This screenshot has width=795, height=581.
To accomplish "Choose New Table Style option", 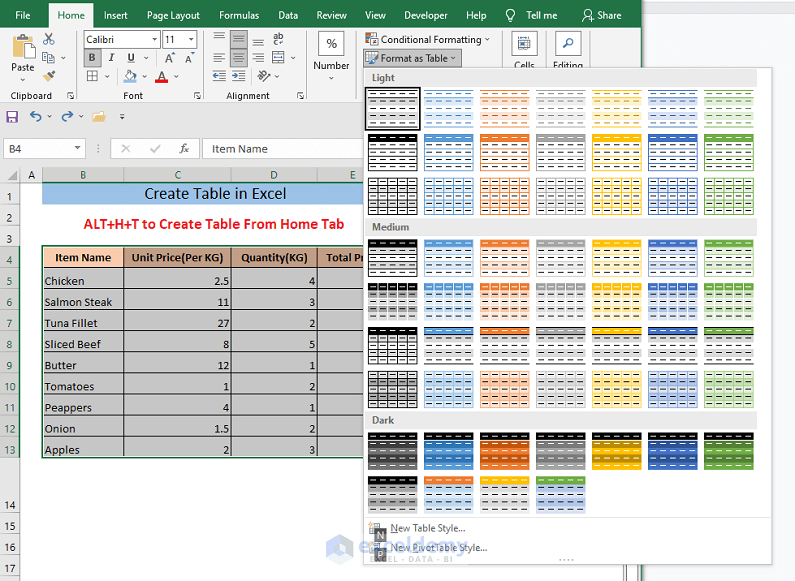I will pos(427,528).
